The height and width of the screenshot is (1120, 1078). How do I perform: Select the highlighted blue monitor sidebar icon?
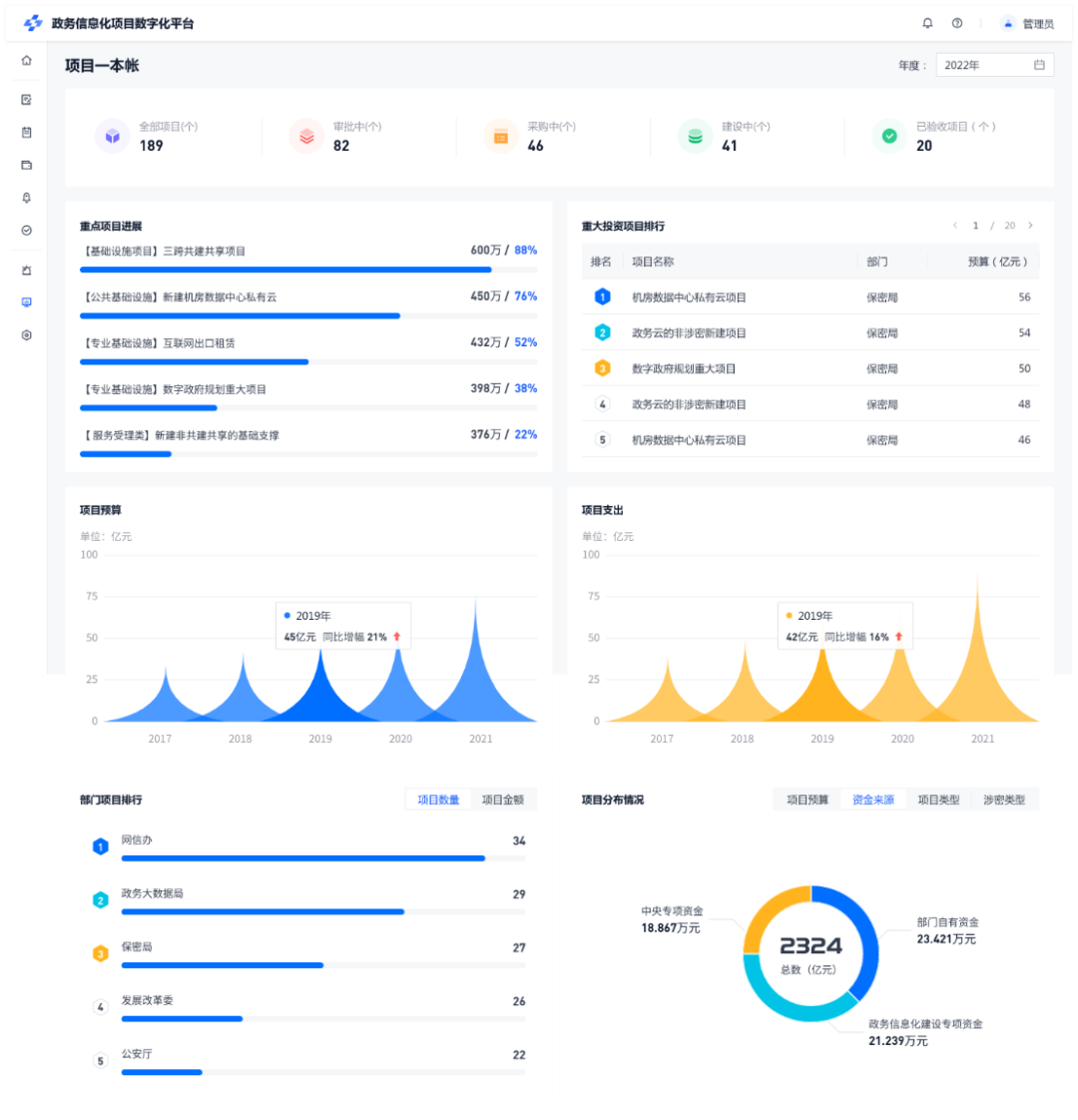click(x=26, y=301)
